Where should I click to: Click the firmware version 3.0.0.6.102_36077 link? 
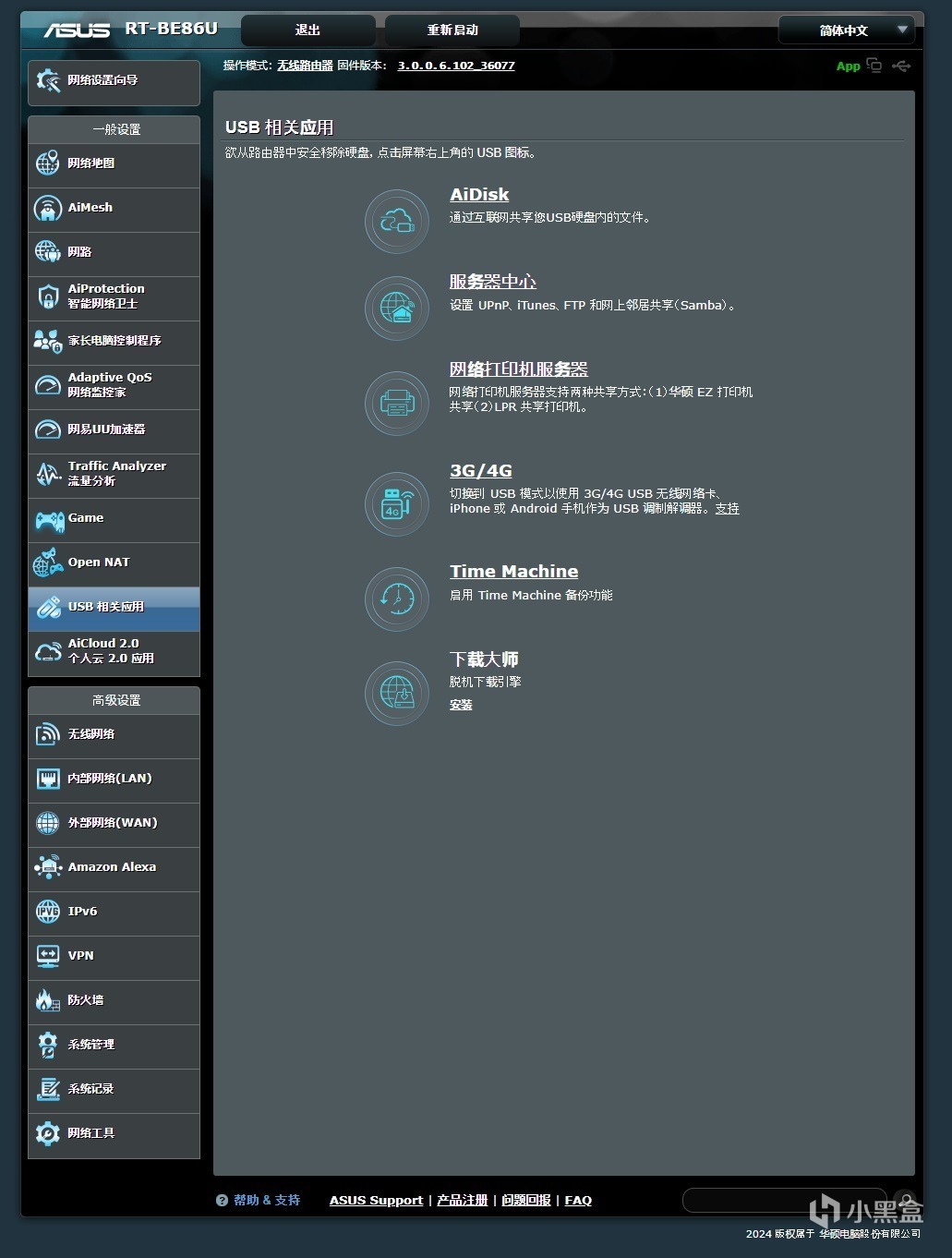pos(456,66)
